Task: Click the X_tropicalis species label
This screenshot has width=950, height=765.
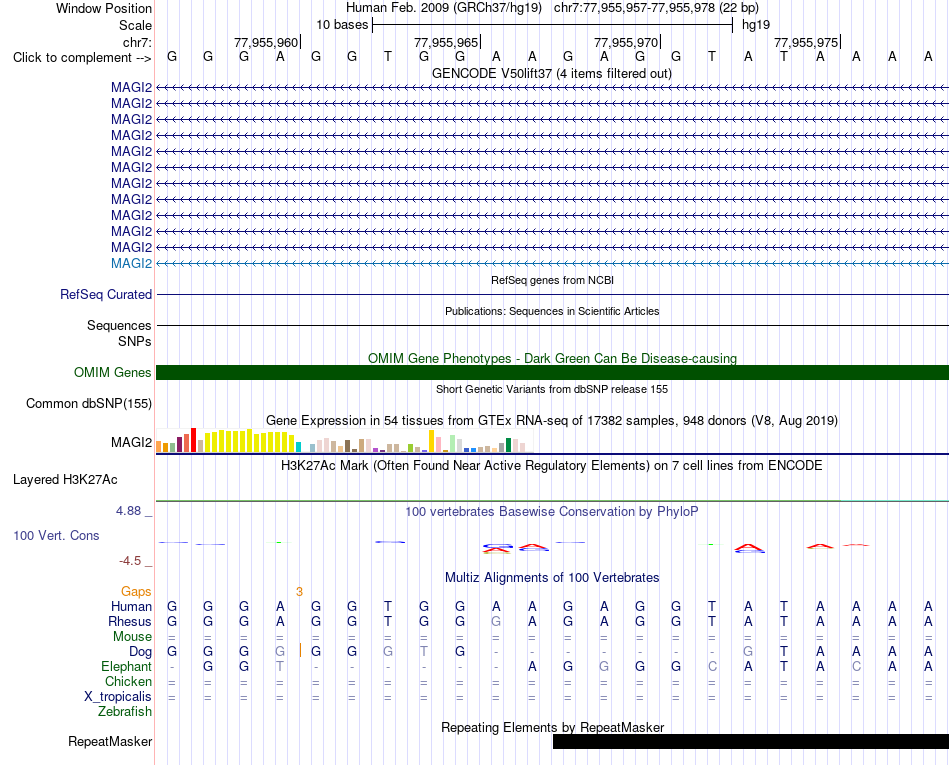Action: (x=118, y=697)
